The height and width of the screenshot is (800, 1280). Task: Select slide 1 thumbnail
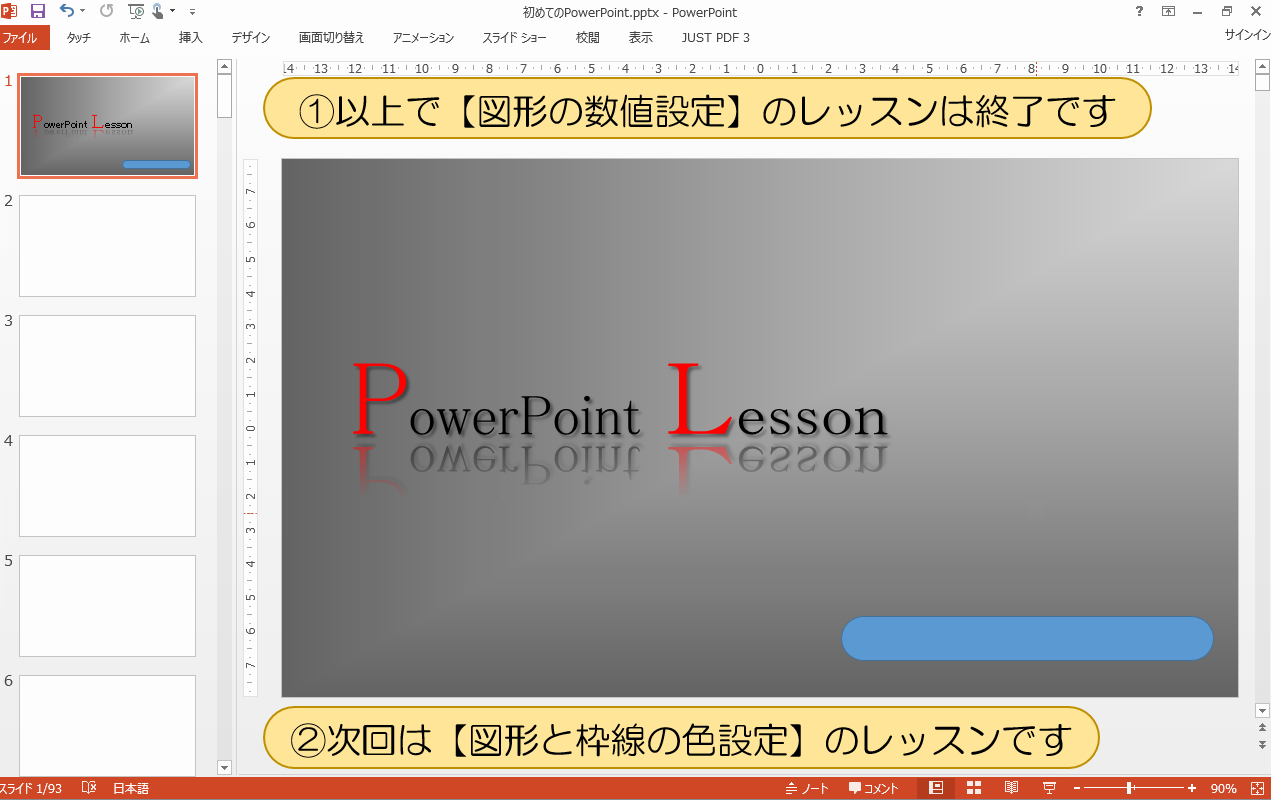pyautogui.click(x=108, y=126)
